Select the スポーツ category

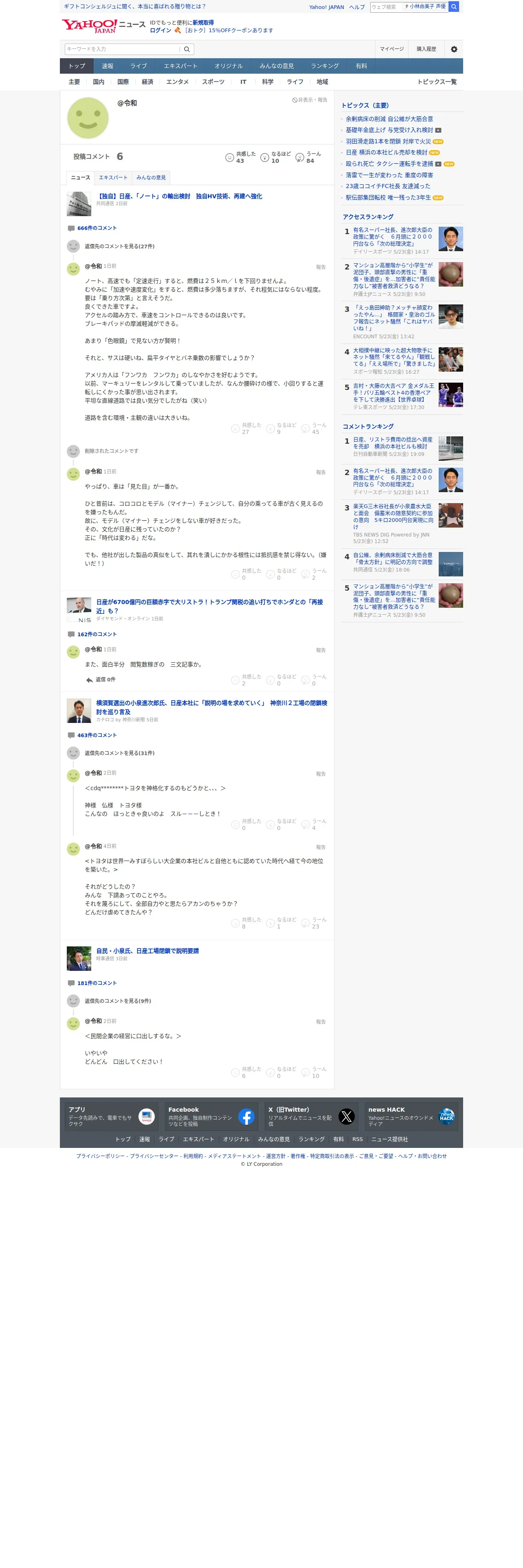pyautogui.click(x=213, y=82)
